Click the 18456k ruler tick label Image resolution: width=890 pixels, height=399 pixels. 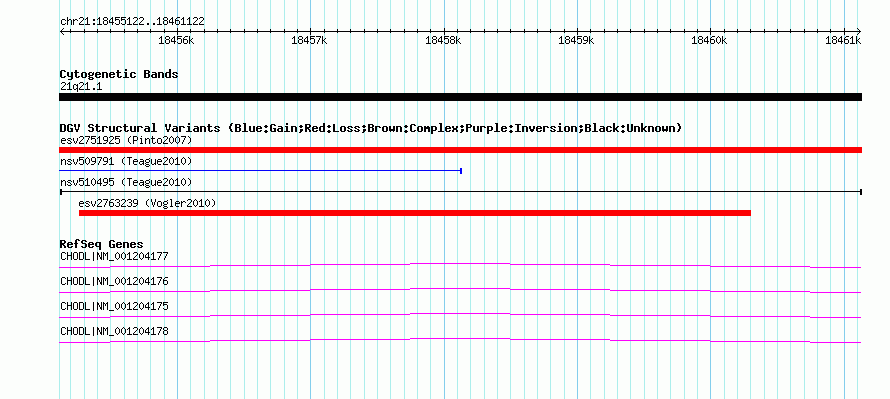click(x=177, y=40)
